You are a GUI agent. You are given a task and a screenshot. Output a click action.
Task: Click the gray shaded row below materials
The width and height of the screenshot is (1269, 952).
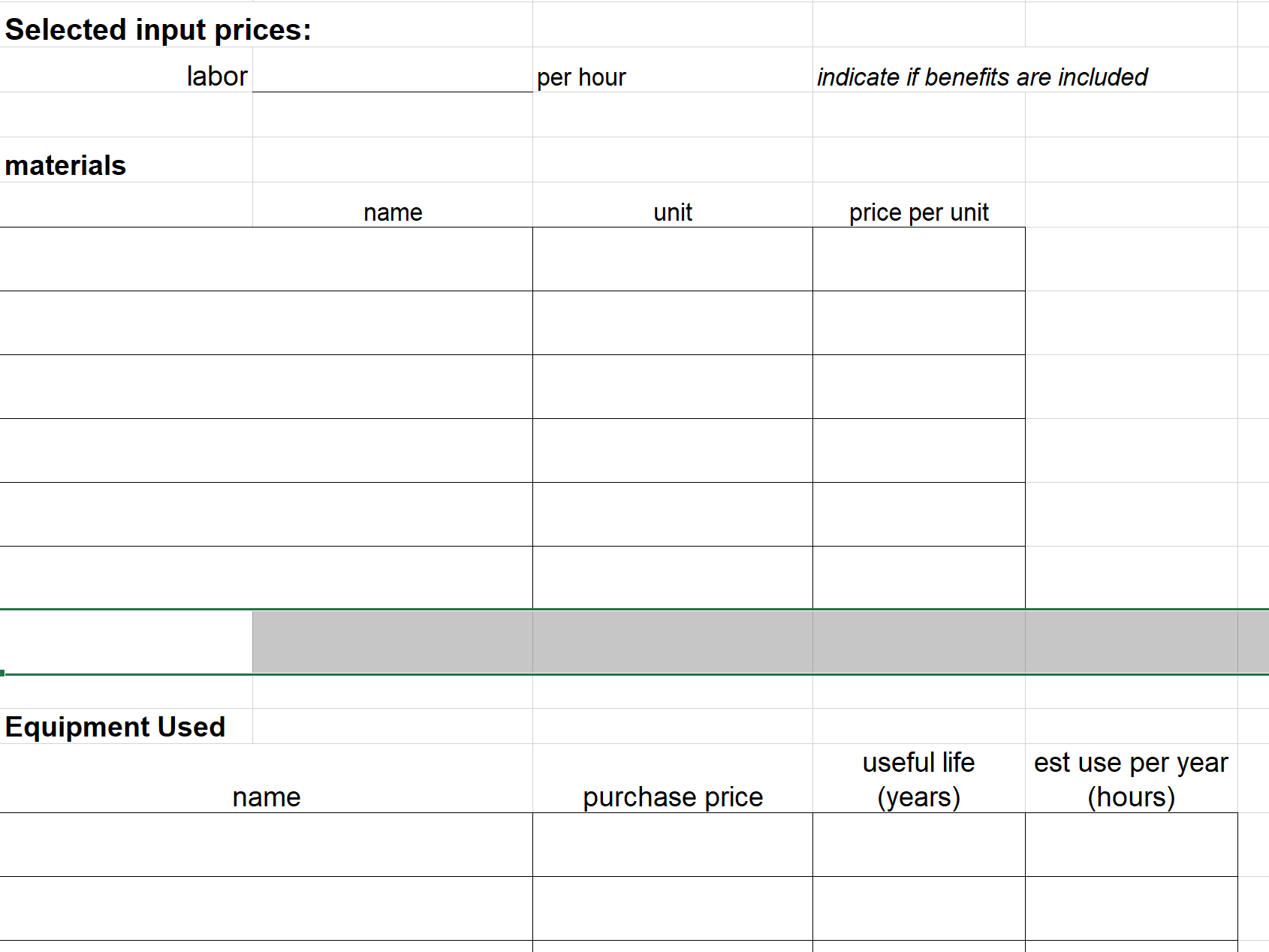pyautogui.click(x=761, y=642)
